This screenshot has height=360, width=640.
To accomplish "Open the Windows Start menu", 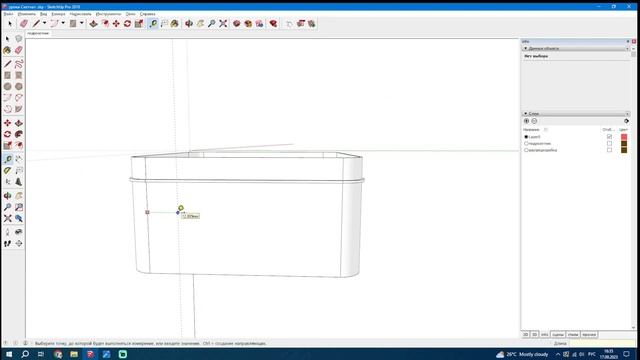I will click(9, 354).
